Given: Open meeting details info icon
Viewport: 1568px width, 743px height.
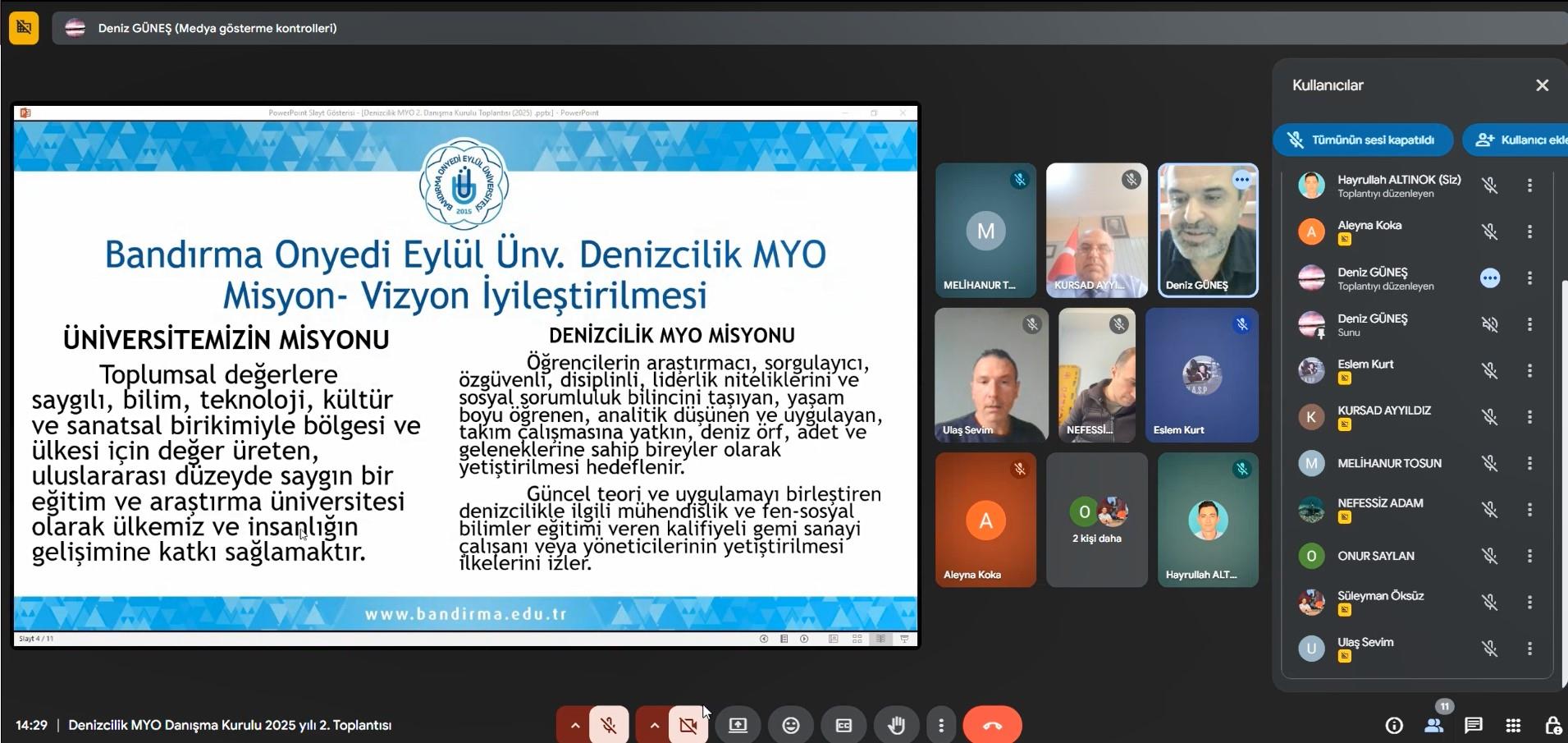Looking at the screenshot, I should click(1393, 725).
